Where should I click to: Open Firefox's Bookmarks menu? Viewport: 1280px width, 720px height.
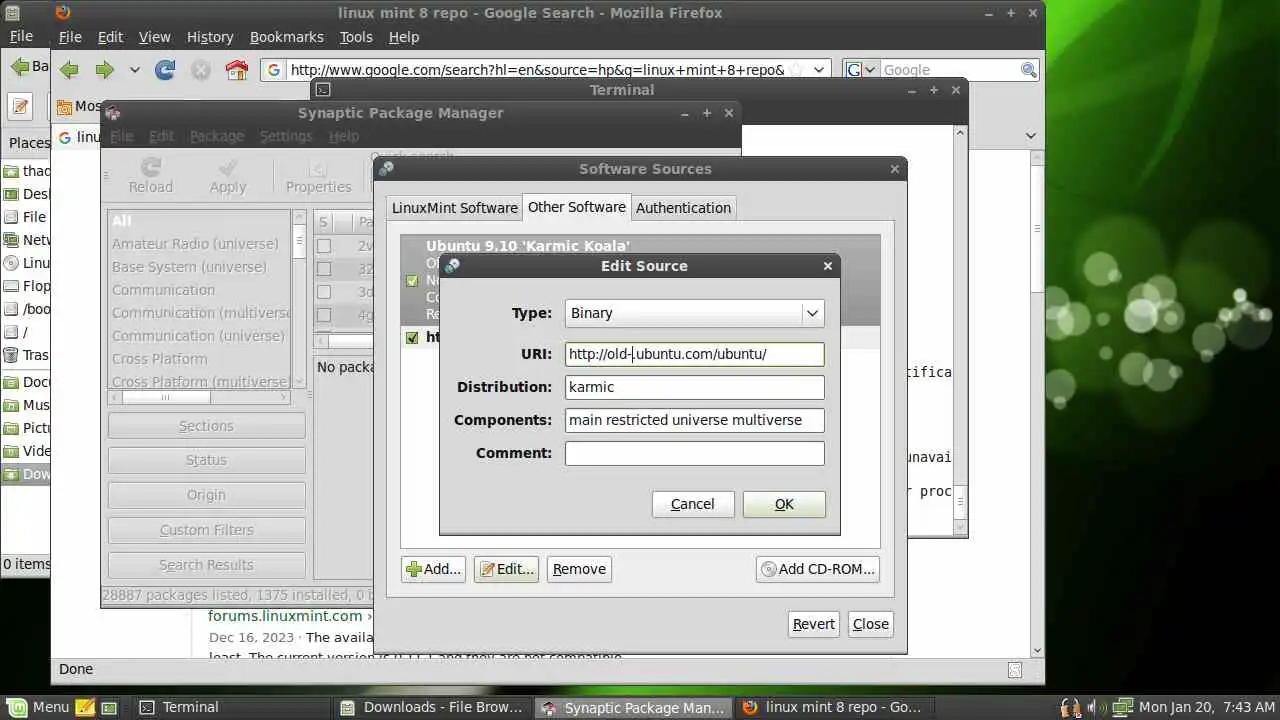[x=287, y=37]
